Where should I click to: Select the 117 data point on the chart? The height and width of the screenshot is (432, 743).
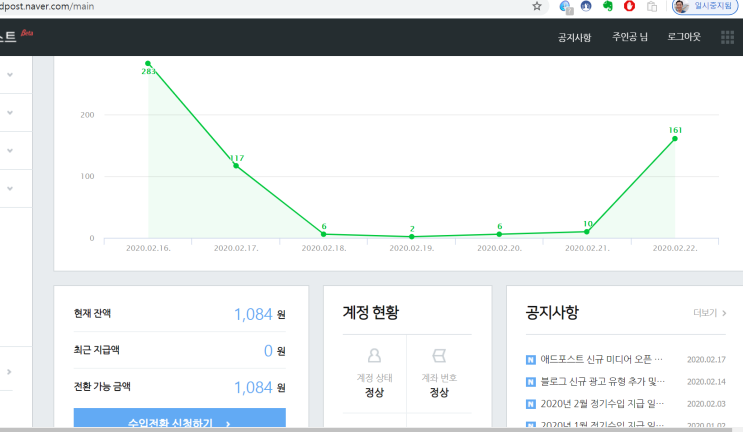click(x=236, y=166)
